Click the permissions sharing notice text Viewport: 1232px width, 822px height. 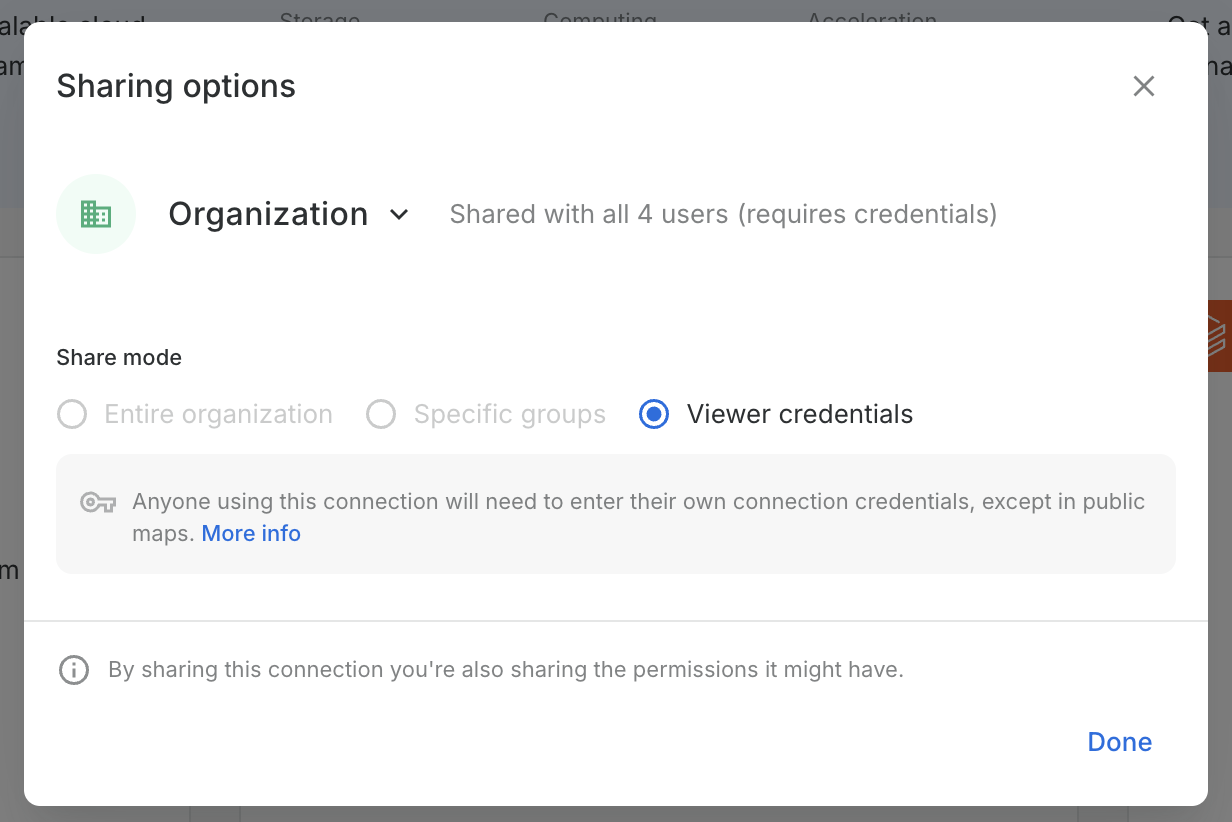(506, 670)
